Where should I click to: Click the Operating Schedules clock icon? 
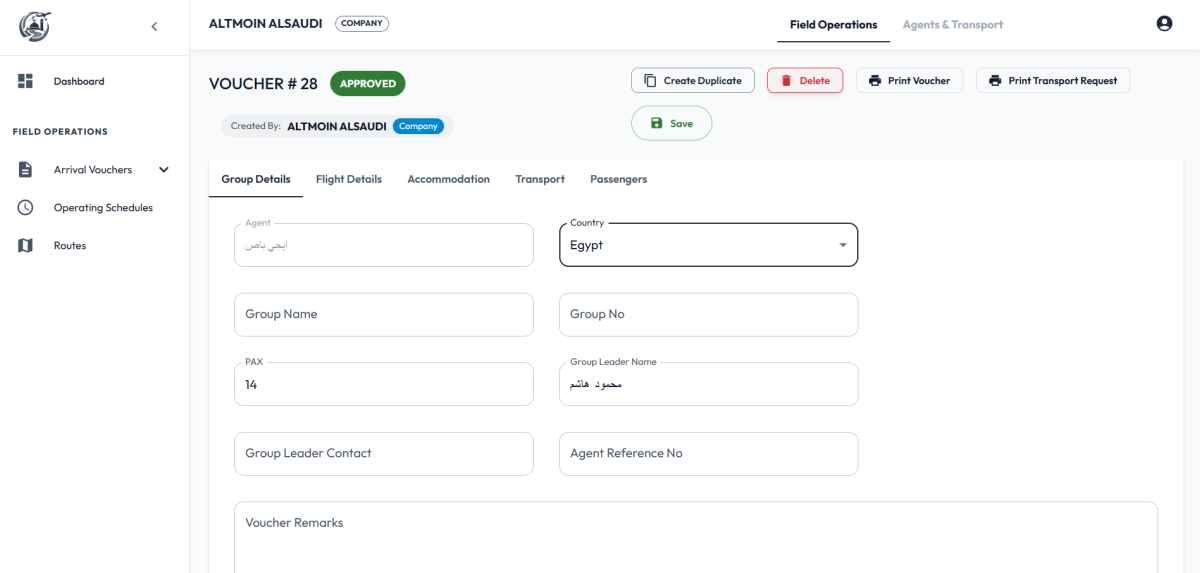coord(26,208)
